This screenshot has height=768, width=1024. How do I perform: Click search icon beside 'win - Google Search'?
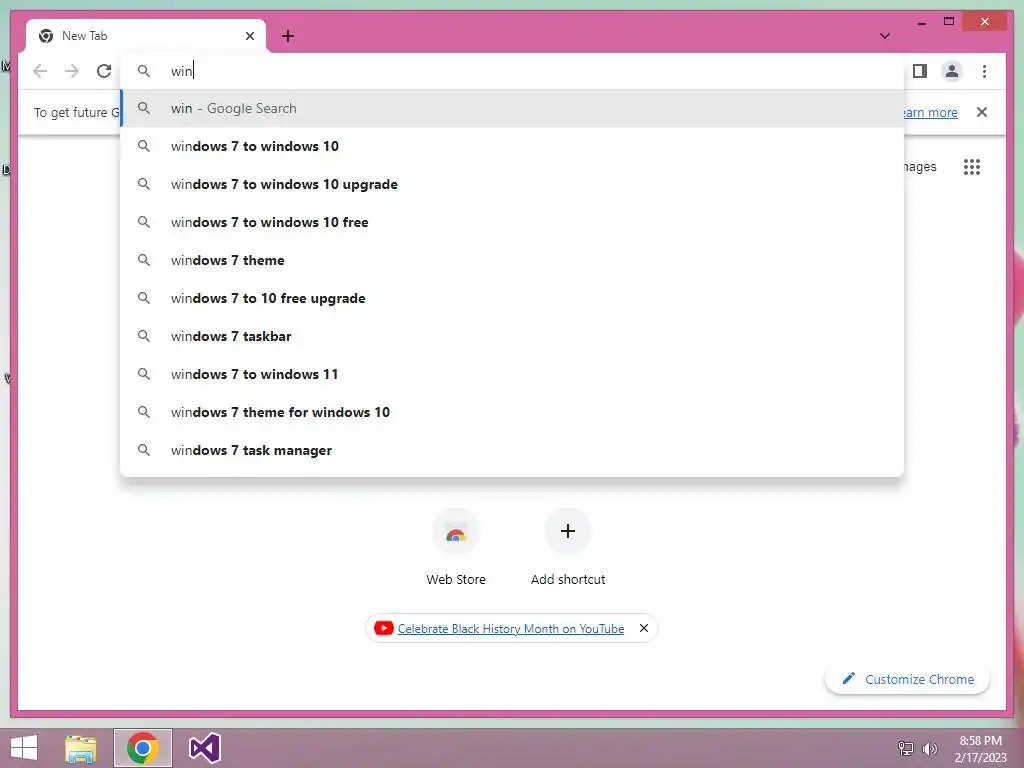(x=144, y=108)
